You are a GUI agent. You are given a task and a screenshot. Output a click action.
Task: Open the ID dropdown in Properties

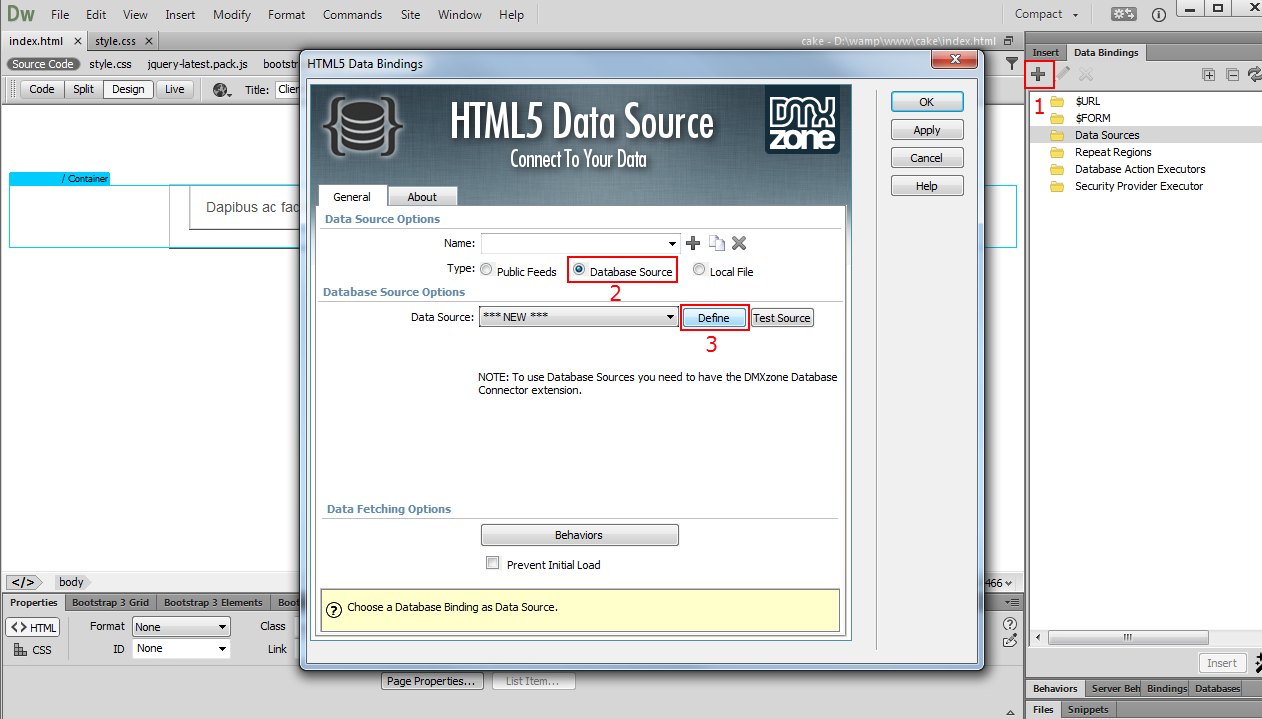coord(181,648)
